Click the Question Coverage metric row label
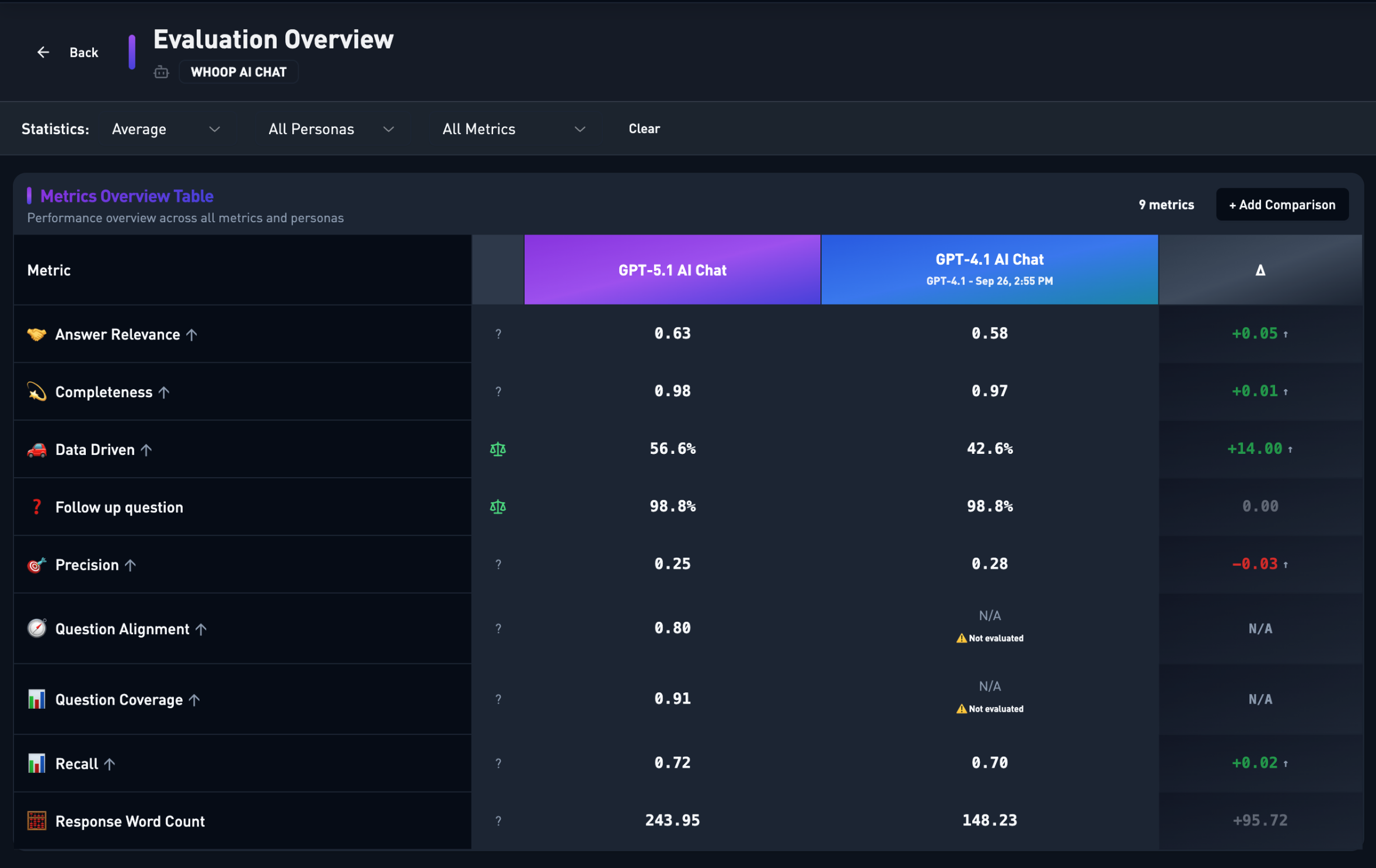 pos(119,699)
